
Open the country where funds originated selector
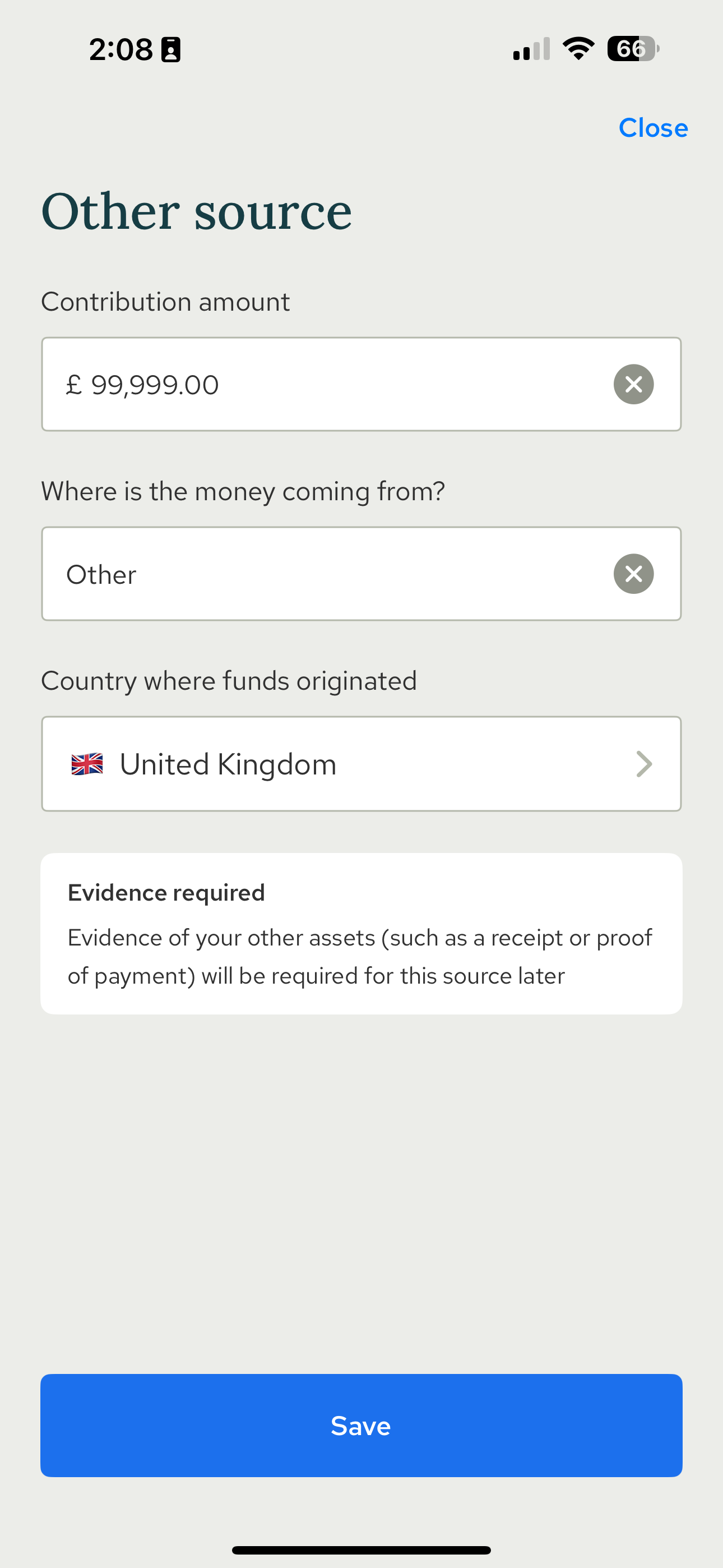pos(361,764)
